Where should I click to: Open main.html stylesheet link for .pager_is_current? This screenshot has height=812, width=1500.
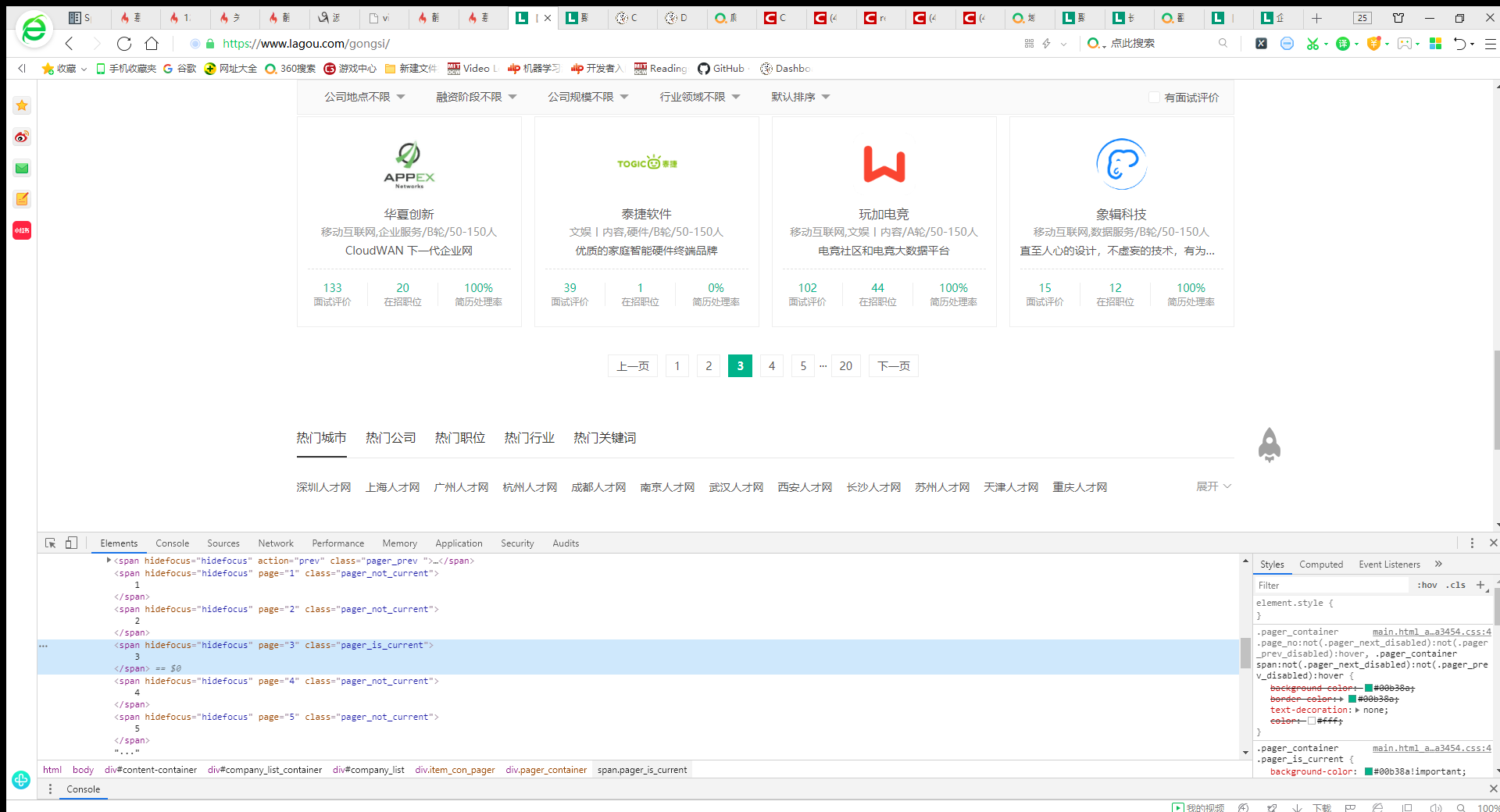click(x=1432, y=748)
